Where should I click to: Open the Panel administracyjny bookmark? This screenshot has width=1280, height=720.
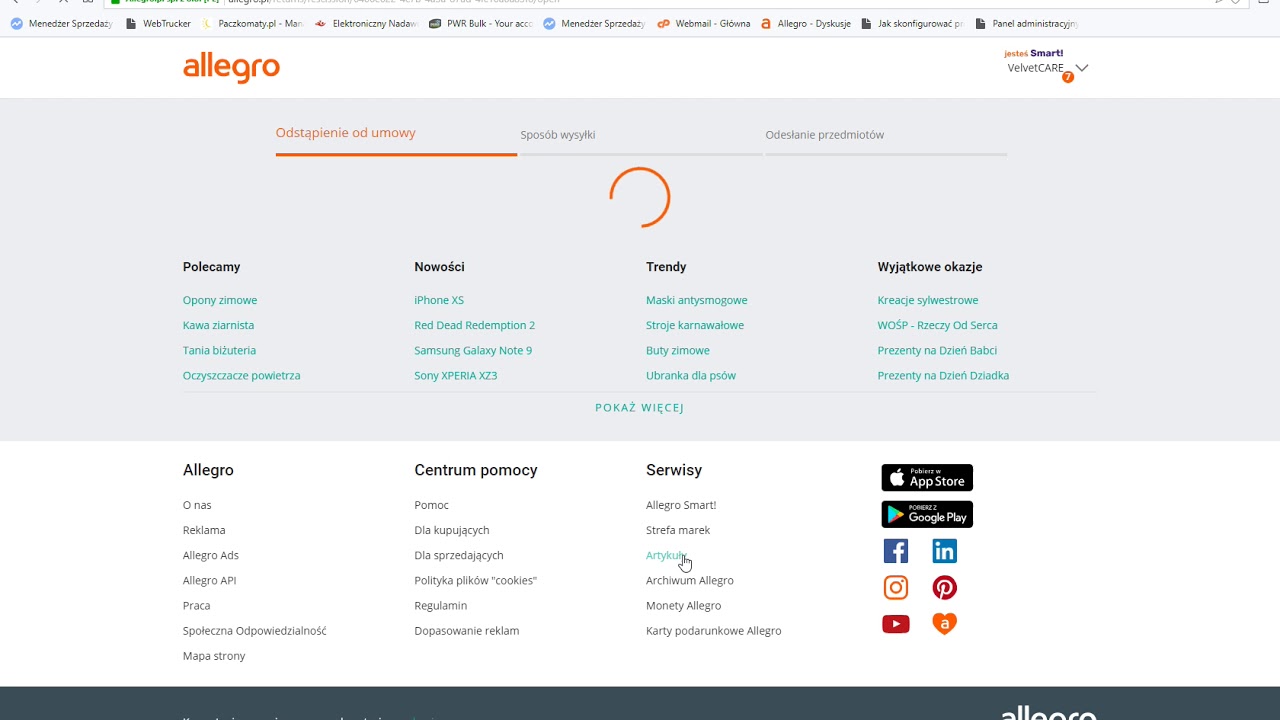[1027, 23]
